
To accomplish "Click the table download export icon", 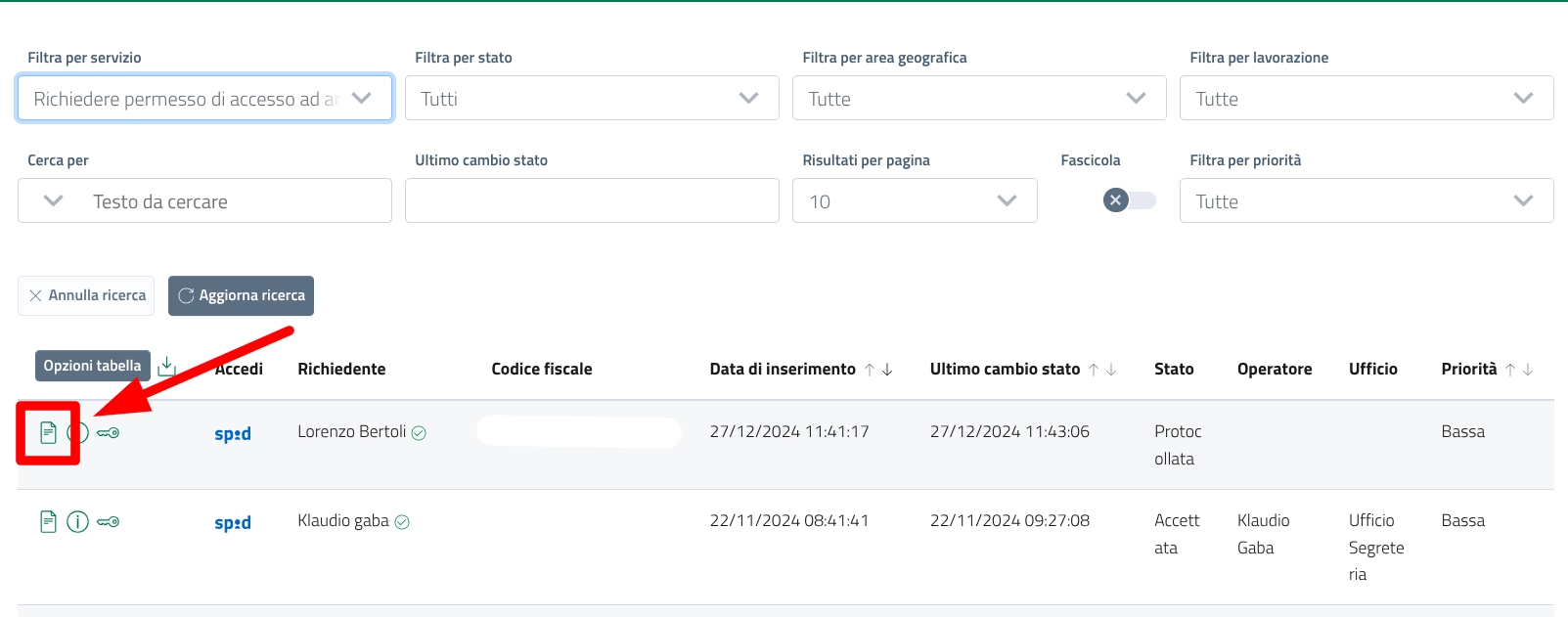I will click(x=167, y=366).
